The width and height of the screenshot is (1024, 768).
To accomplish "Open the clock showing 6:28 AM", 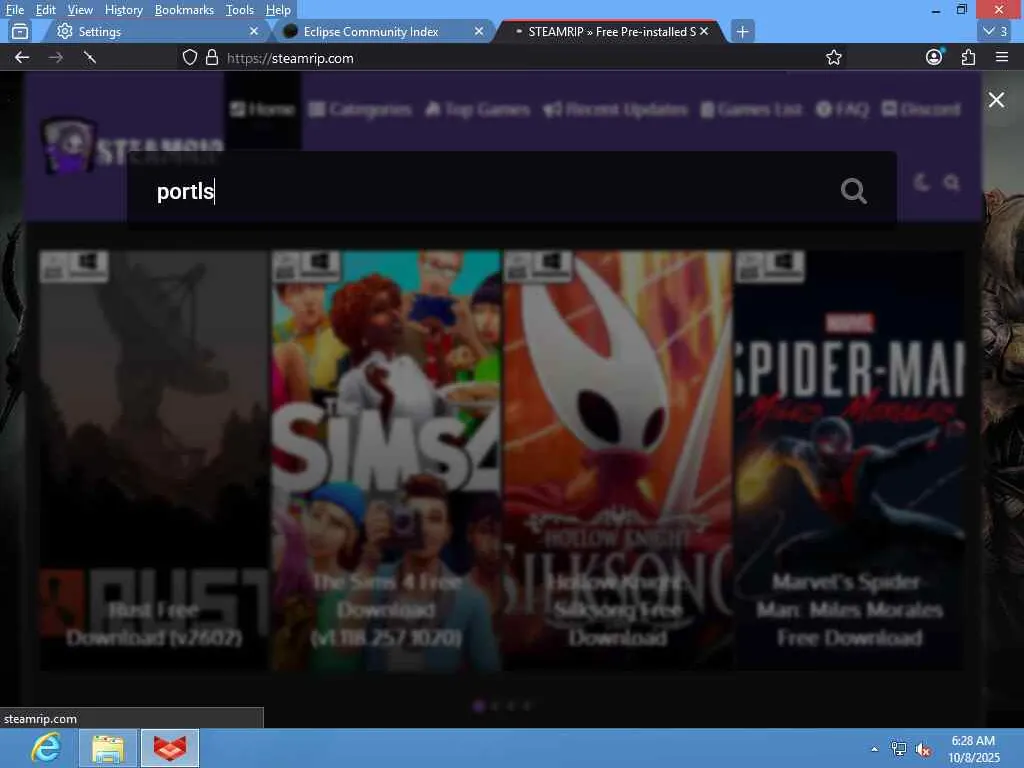I will click(x=974, y=749).
